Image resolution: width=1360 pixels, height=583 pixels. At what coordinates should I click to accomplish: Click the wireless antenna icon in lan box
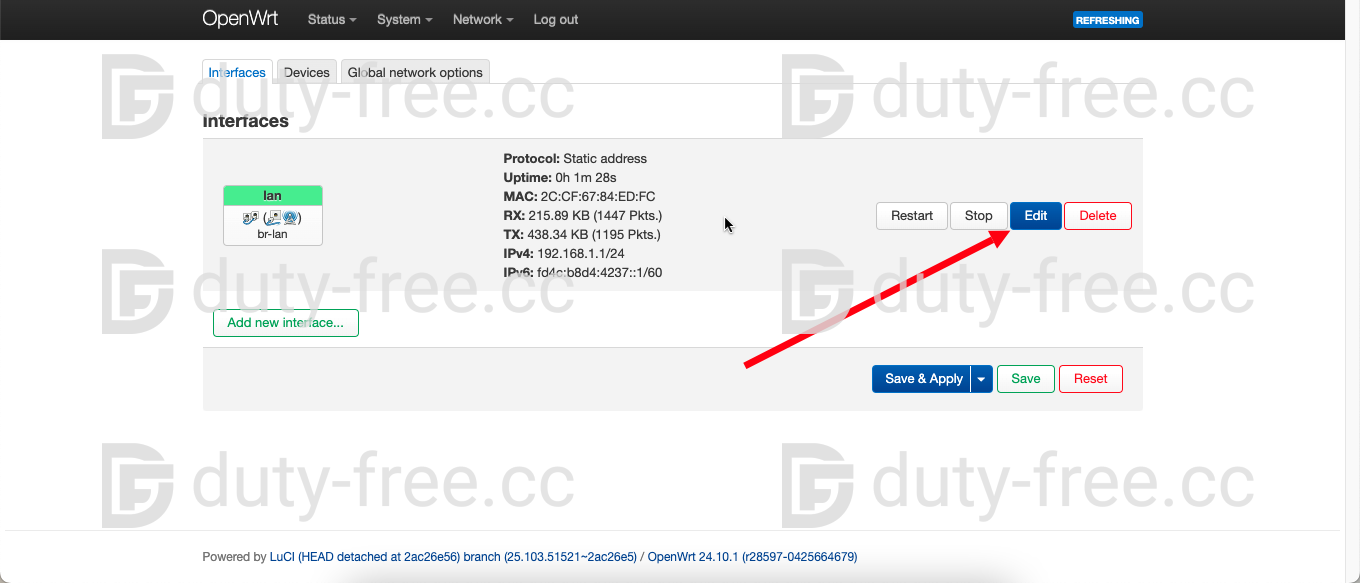tap(290, 217)
